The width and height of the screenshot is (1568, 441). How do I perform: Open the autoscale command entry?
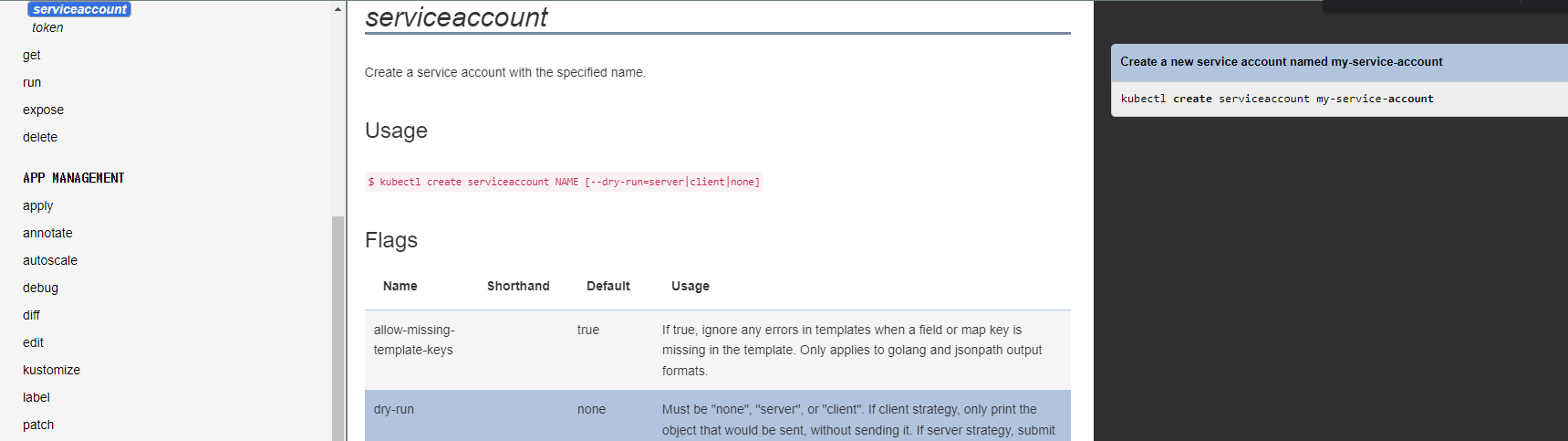click(50, 260)
